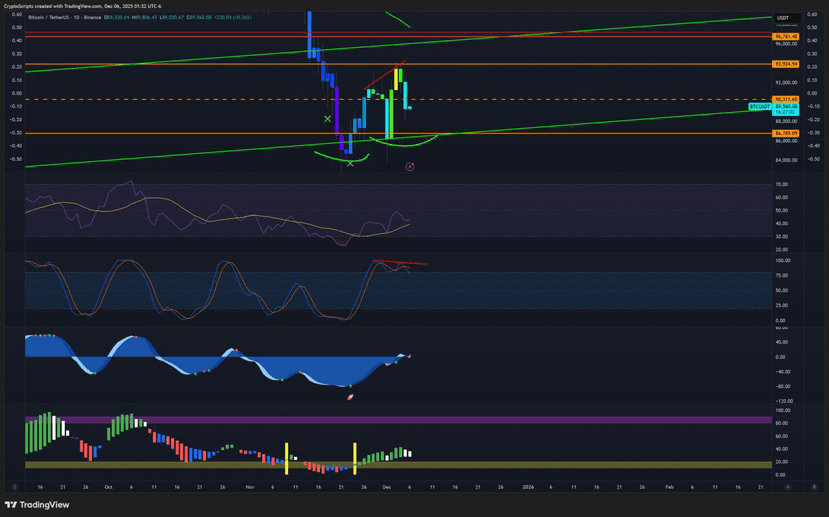829x517 pixels.
Task: Click the purple lightning event icon on chart
Action: 410,167
